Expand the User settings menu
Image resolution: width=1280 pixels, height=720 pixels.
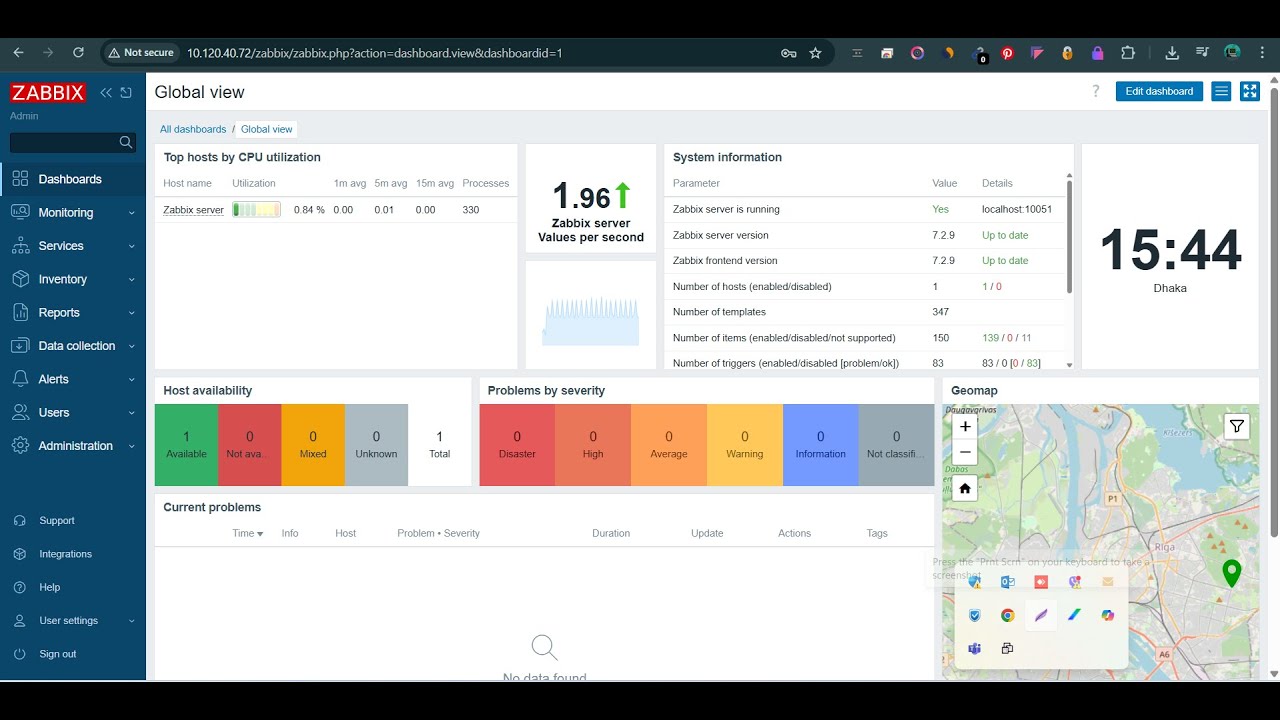point(73,621)
